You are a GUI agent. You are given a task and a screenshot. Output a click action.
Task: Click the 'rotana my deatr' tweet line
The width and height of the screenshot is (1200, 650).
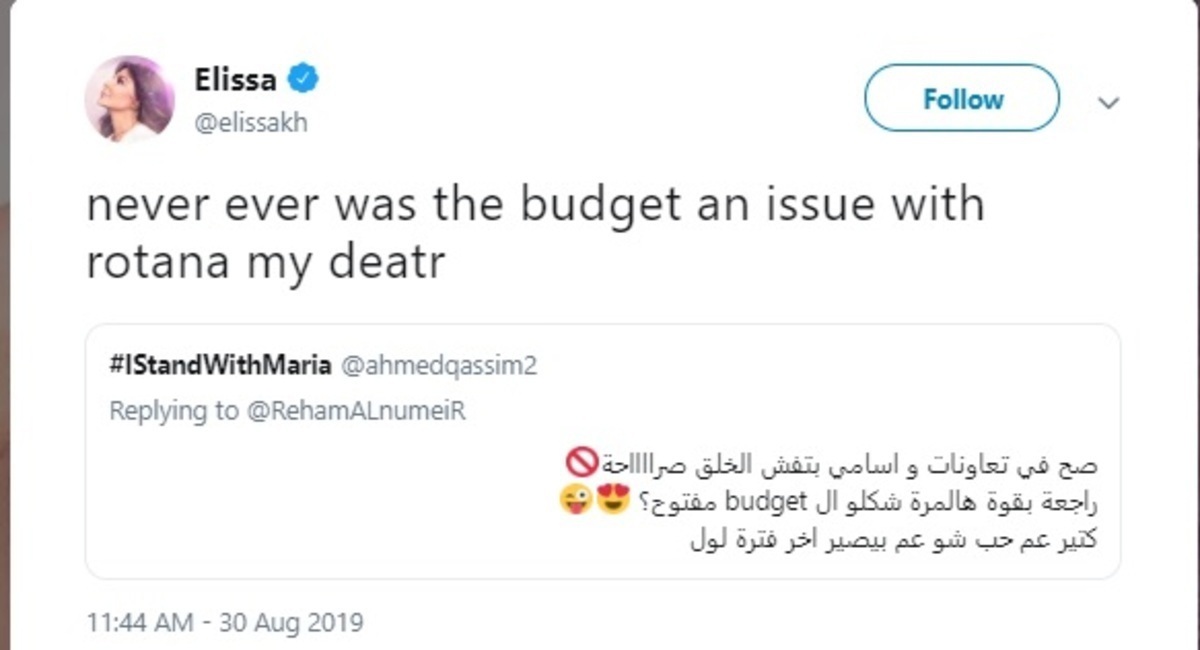265,264
